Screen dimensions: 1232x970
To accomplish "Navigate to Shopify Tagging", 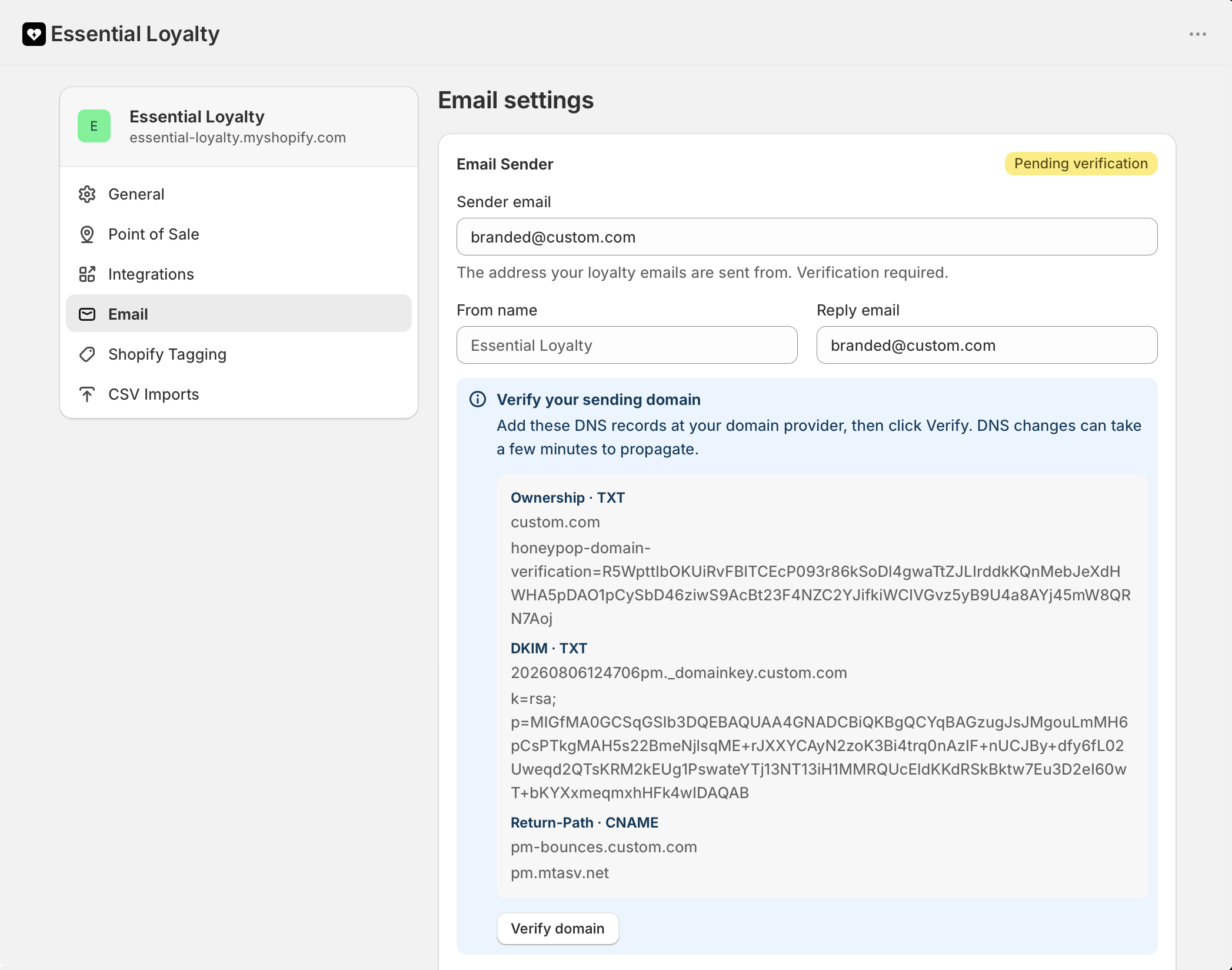I will [239, 354].
